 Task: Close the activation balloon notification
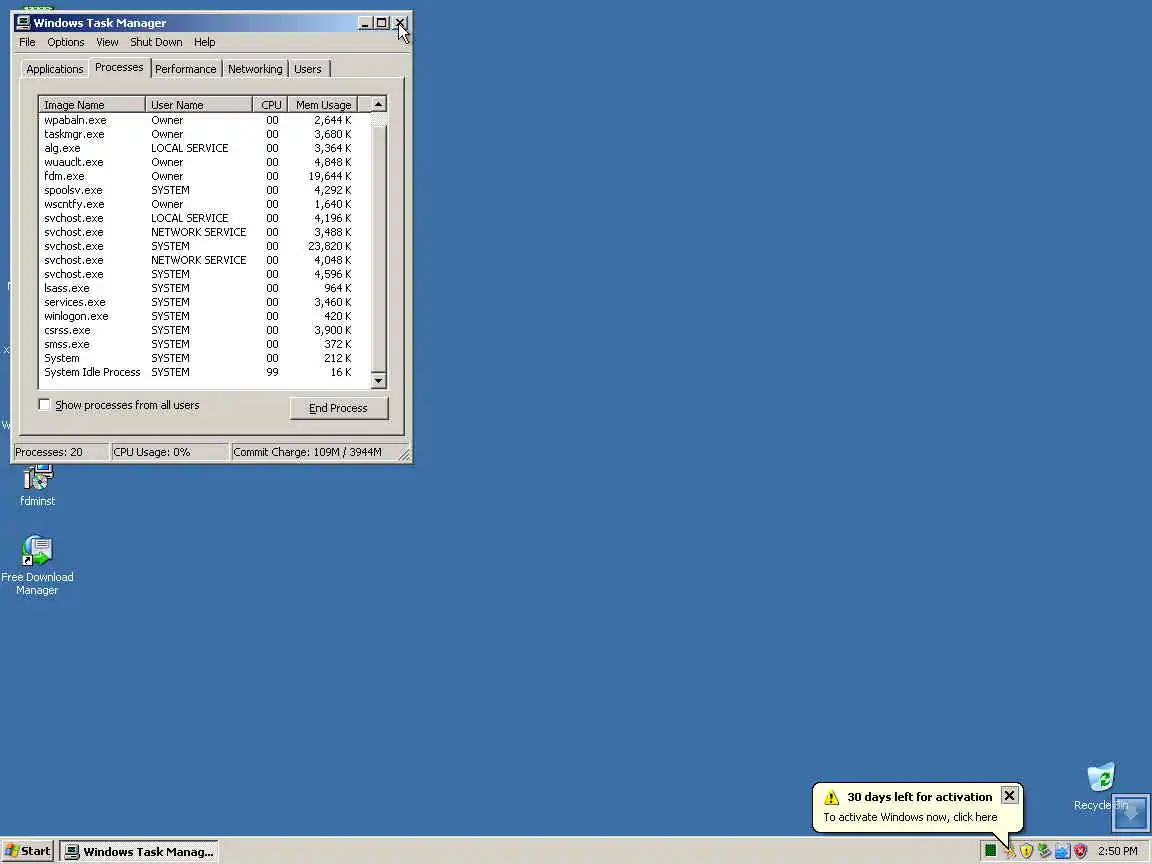click(1009, 796)
